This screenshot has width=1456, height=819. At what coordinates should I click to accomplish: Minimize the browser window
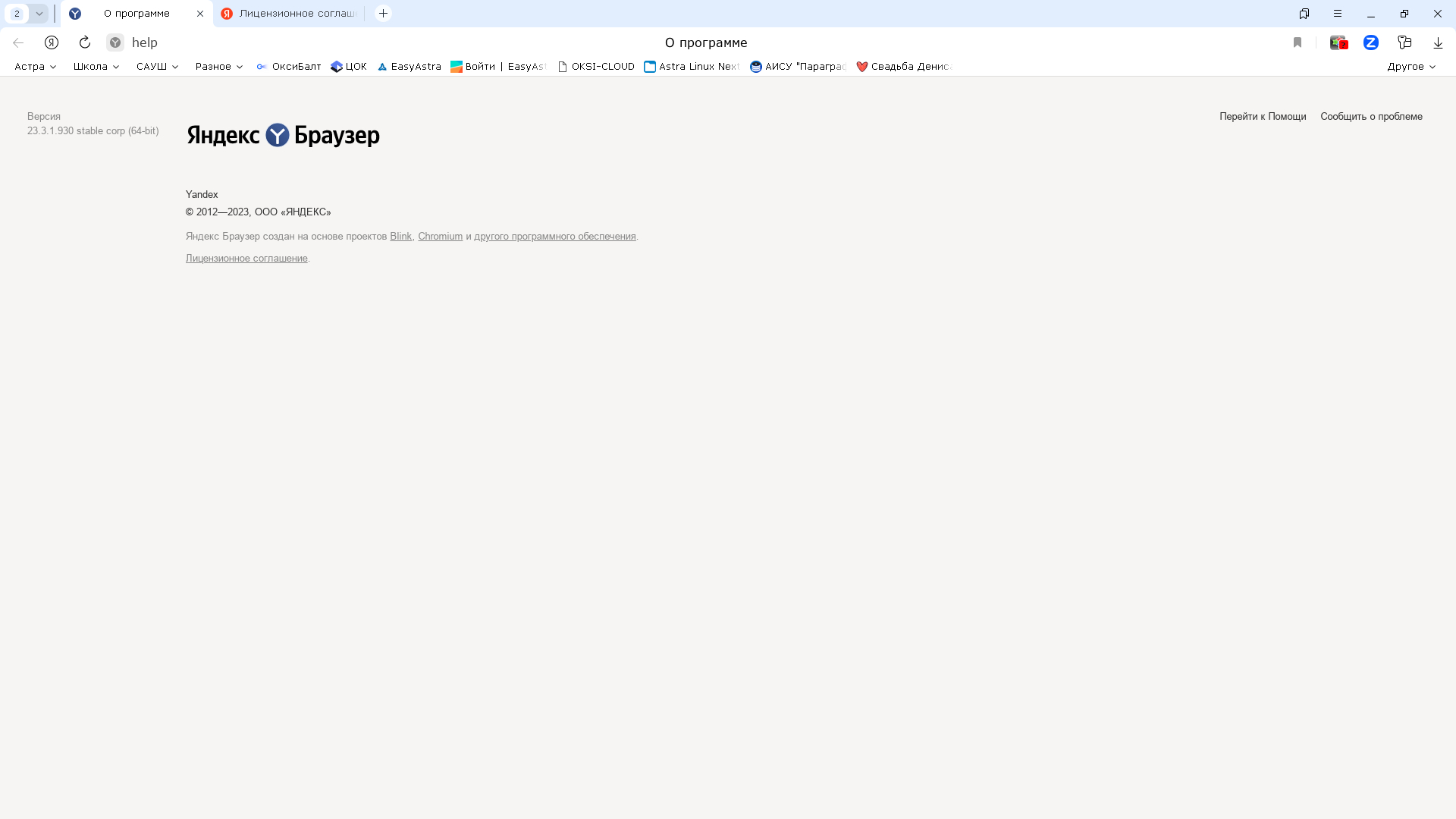(x=1371, y=14)
